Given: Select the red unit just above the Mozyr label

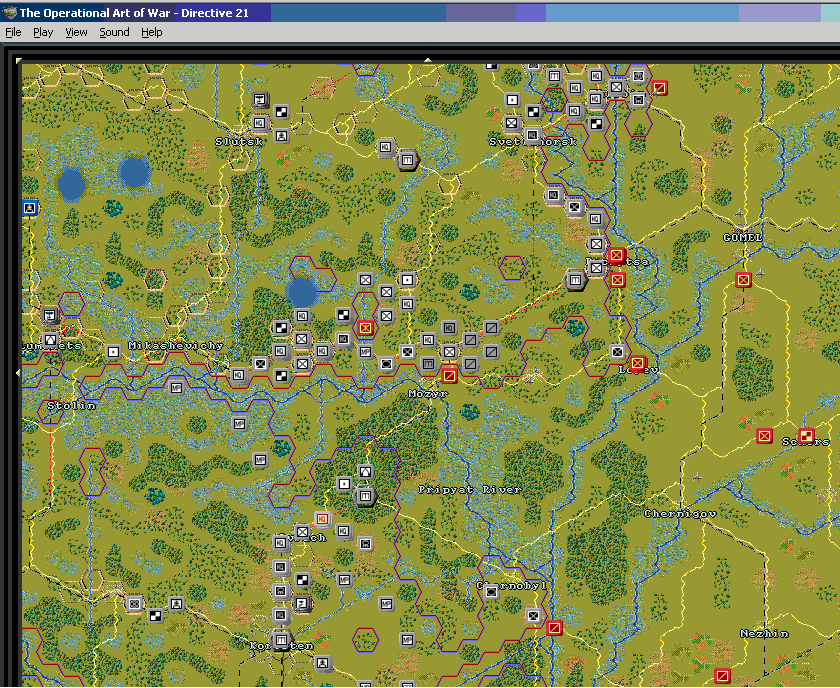Looking at the screenshot, I should point(449,376).
